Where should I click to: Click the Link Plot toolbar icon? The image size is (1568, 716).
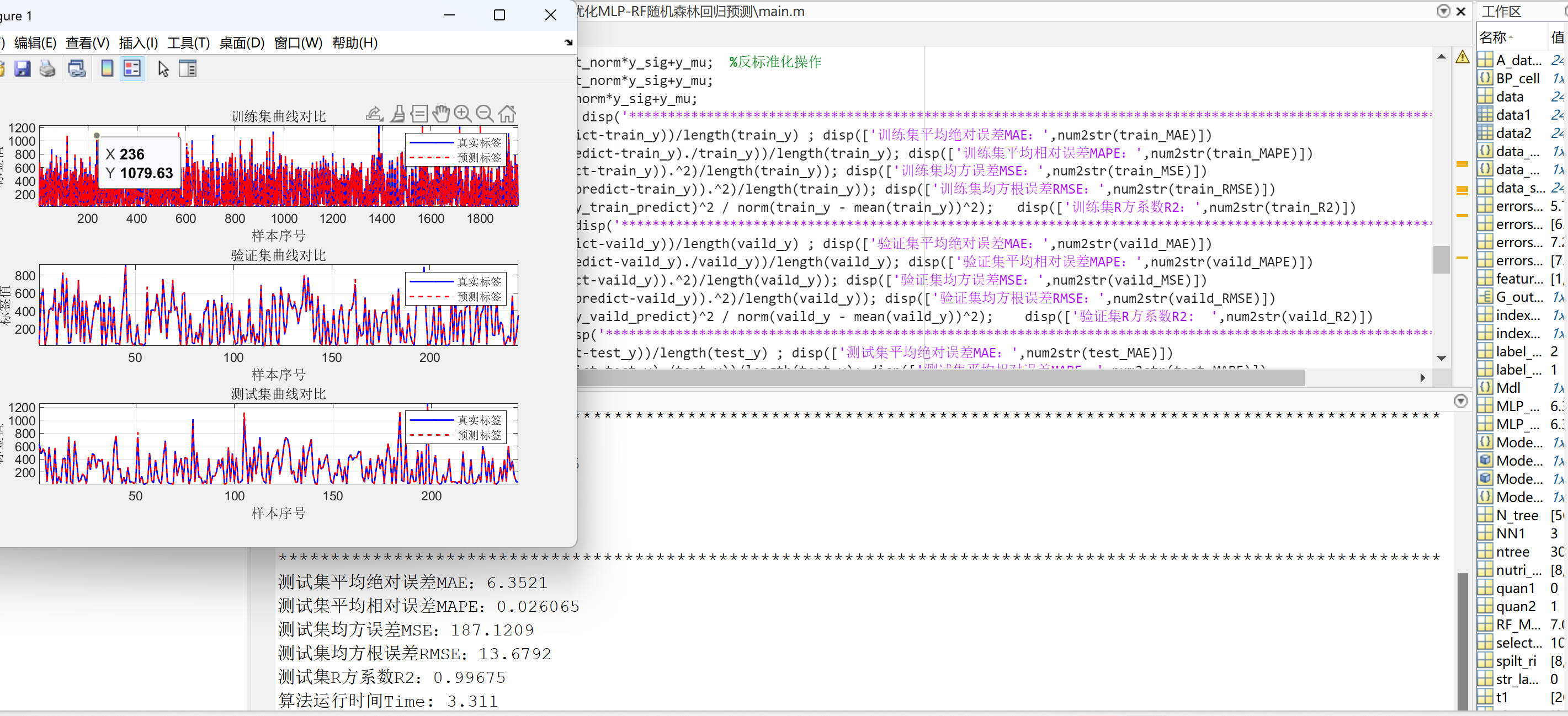pos(77,69)
